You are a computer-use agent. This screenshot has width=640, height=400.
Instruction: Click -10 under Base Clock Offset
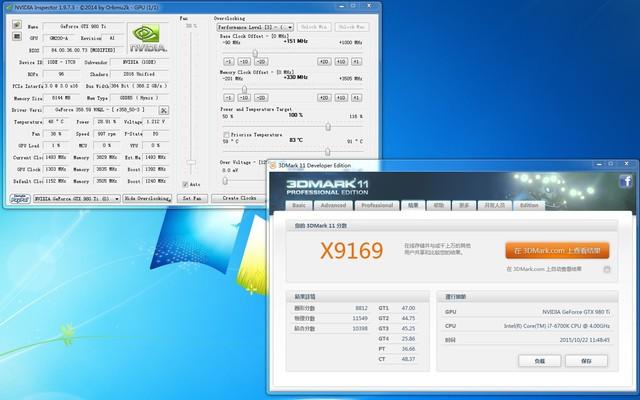244,62
